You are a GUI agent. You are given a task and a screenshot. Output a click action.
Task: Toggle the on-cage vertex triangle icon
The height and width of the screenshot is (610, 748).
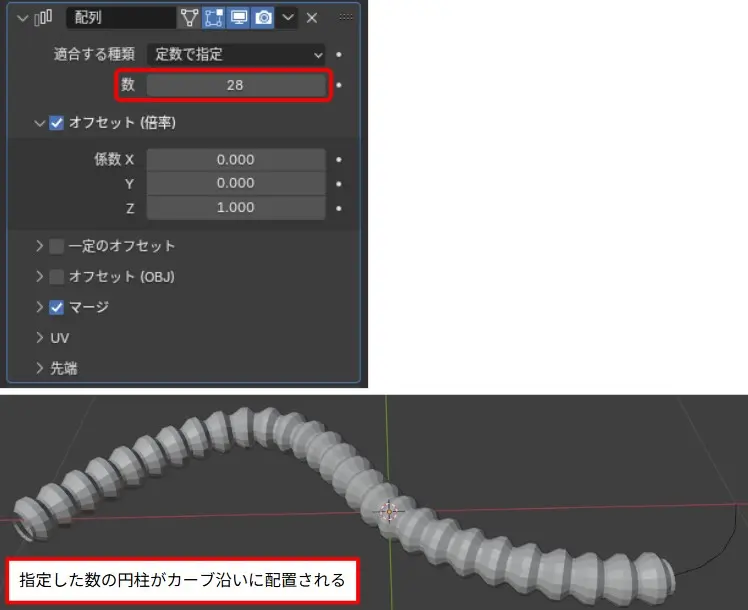pos(189,18)
